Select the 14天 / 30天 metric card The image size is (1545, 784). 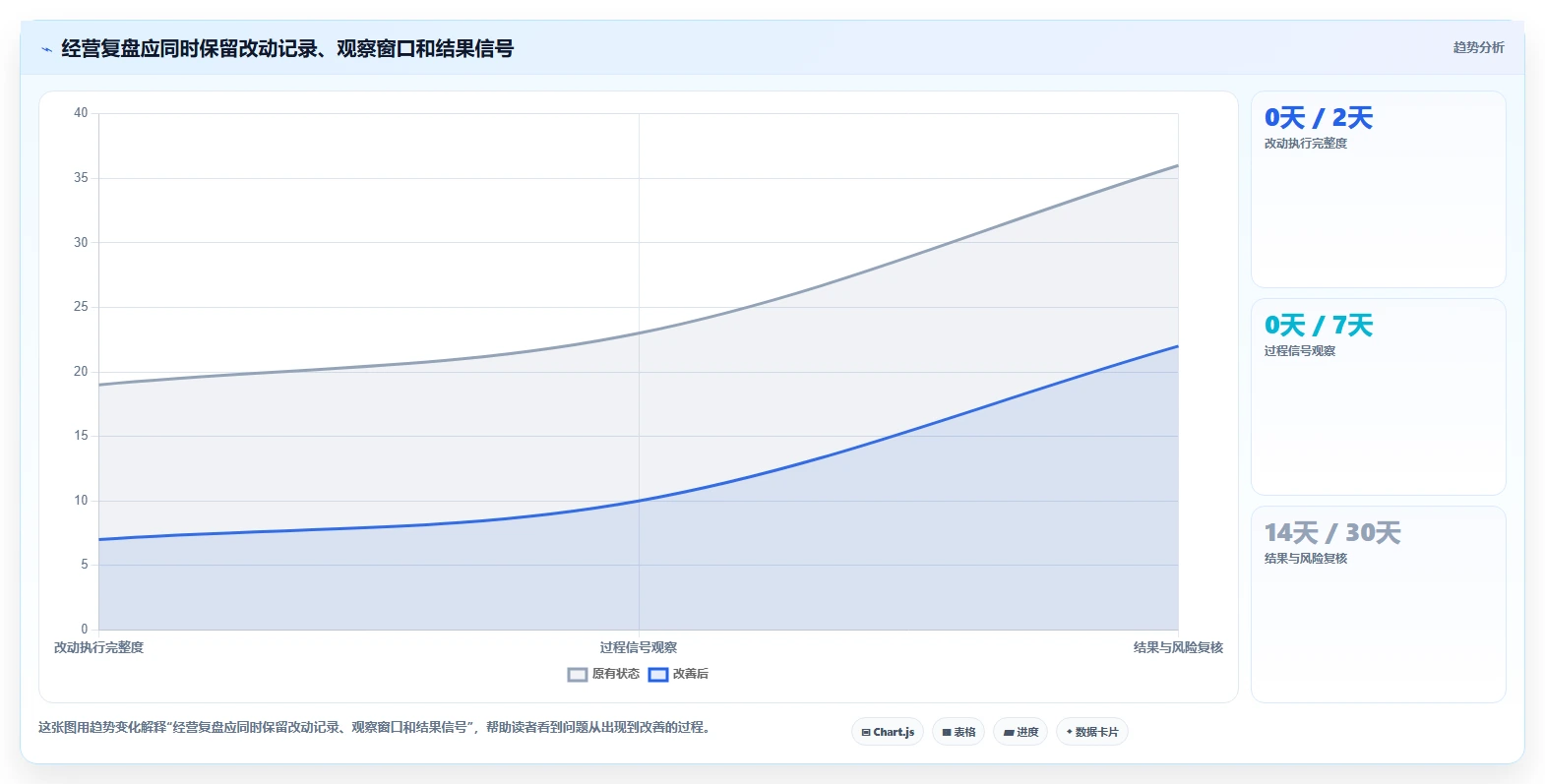[1378, 605]
